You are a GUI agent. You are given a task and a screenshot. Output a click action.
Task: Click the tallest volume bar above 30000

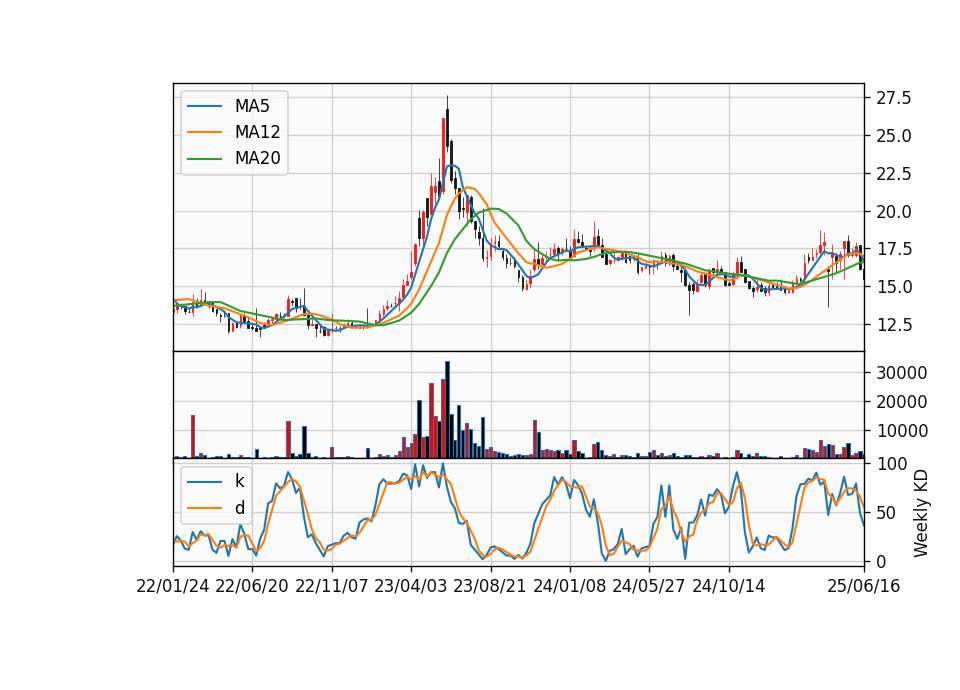coord(447,410)
